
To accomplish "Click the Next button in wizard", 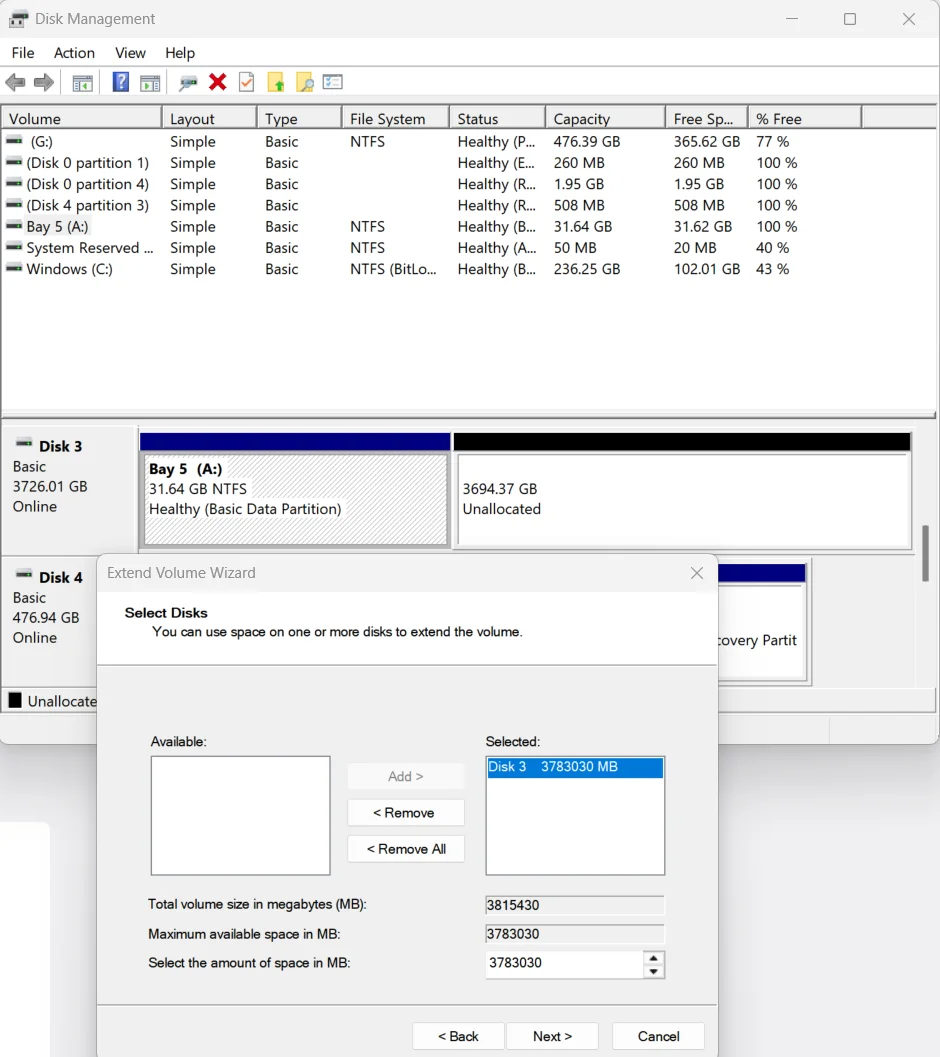I will pos(552,1036).
